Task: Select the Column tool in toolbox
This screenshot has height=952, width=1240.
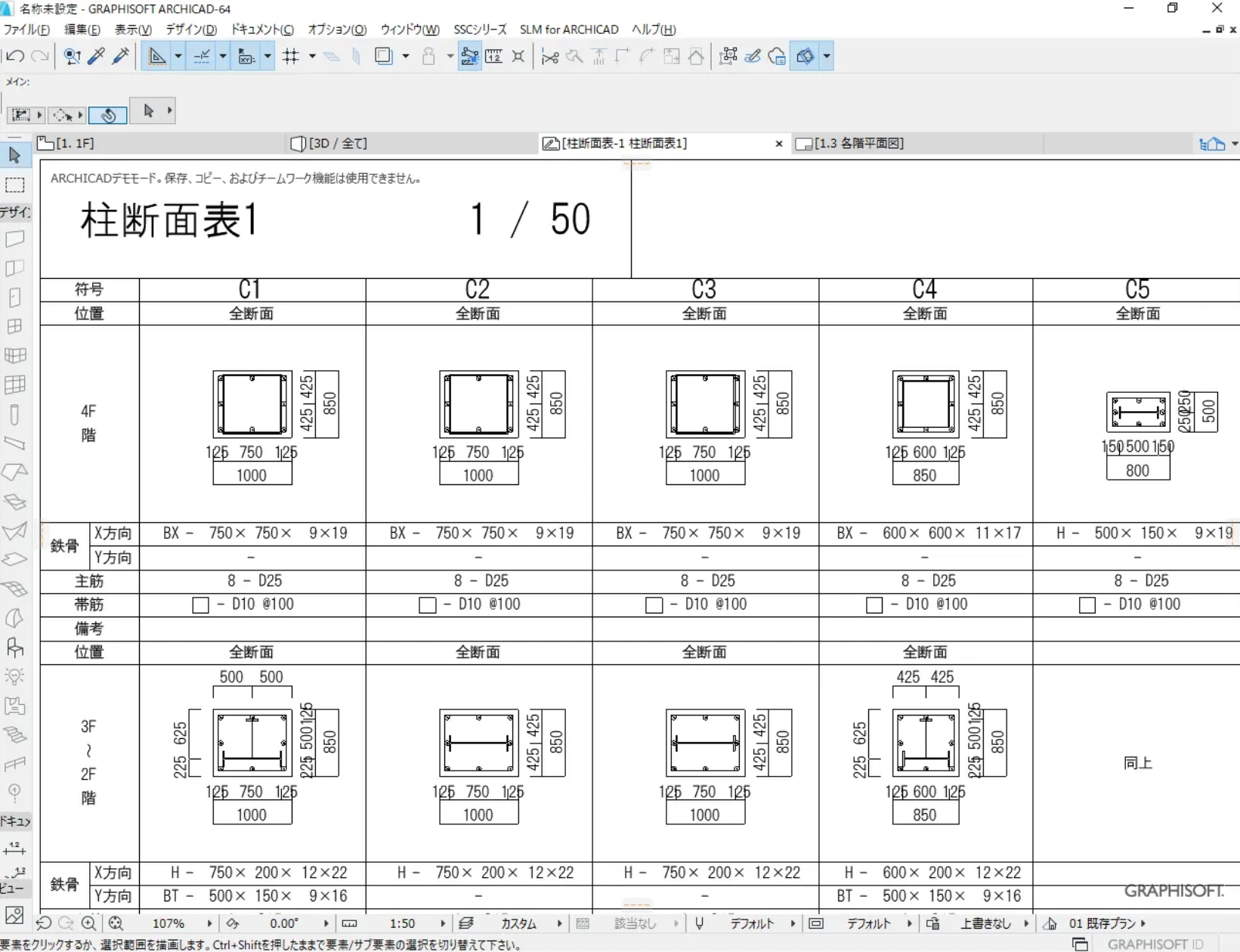Action: [14, 415]
